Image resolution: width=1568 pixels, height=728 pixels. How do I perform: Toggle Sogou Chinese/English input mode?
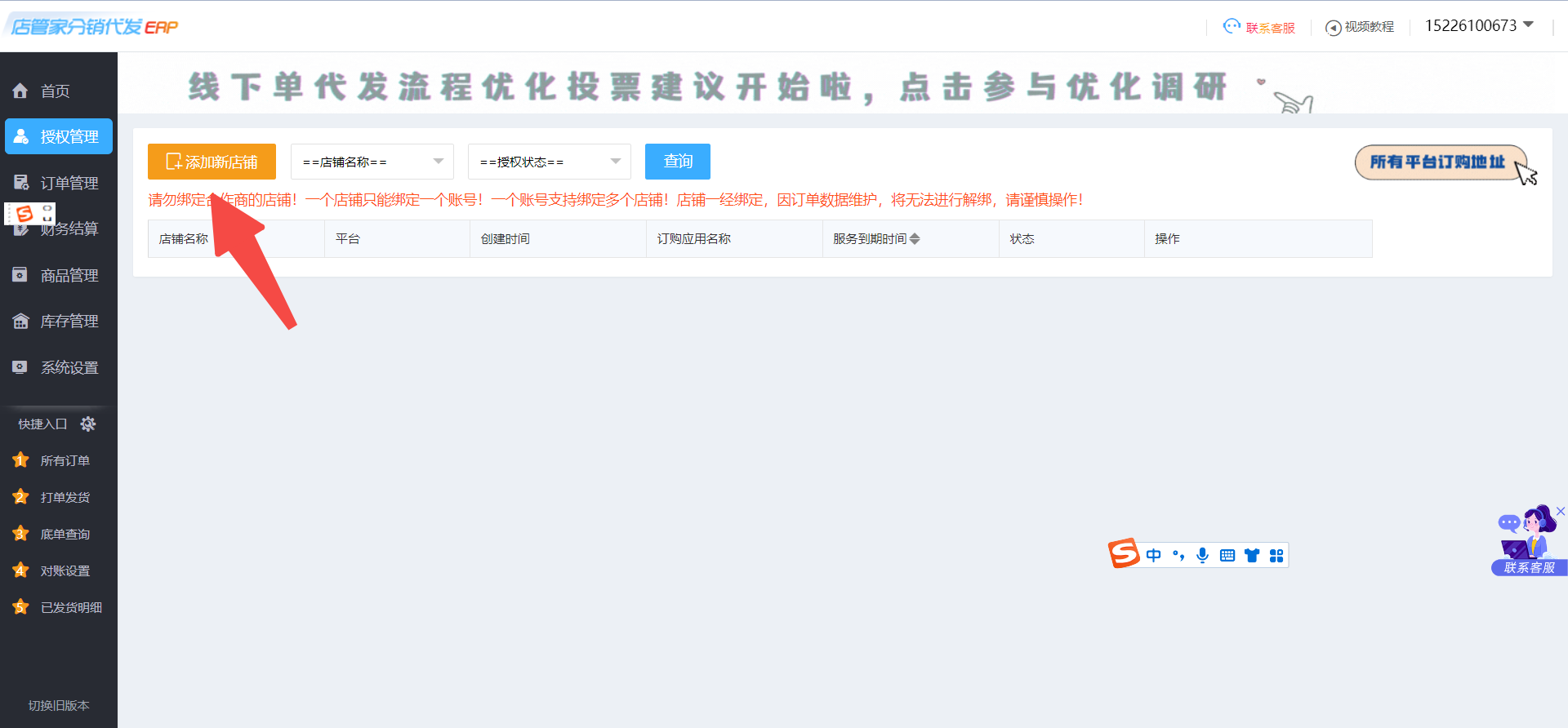(1153, 556)
